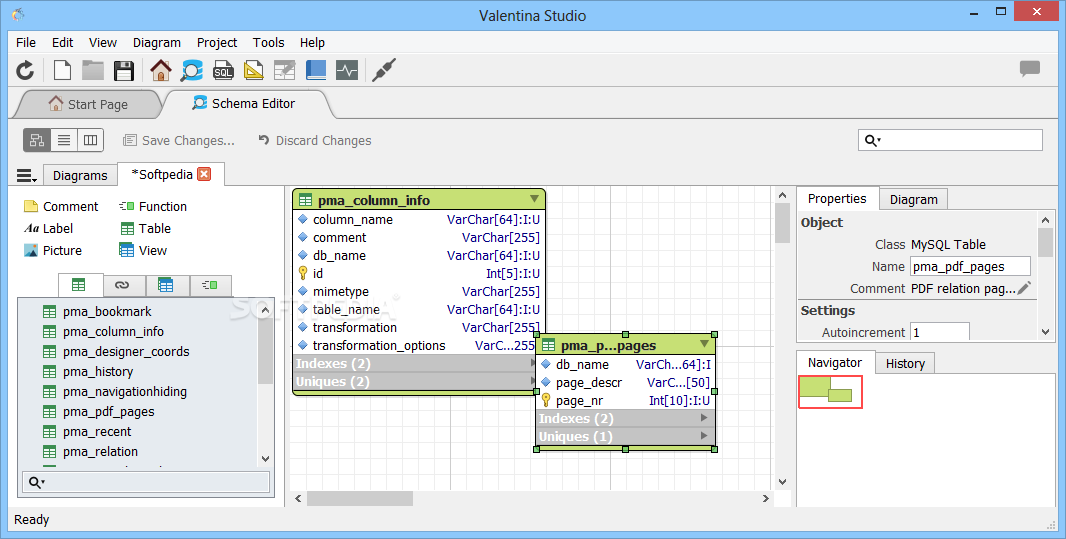Select the View palette item
The width and height of the screenshot is (1066, 539).
pyautogui.click(x=143, y=250)
